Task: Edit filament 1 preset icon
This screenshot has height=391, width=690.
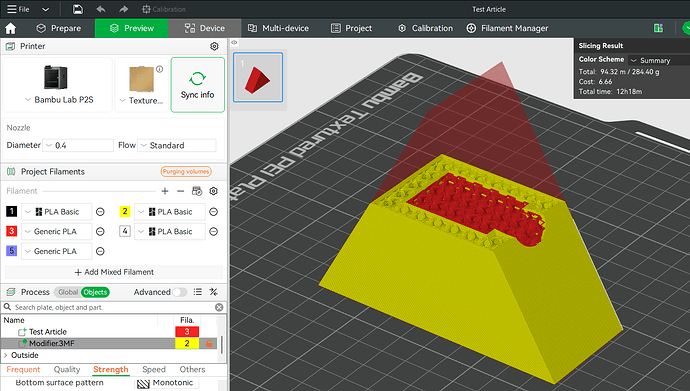Action: 100,212
